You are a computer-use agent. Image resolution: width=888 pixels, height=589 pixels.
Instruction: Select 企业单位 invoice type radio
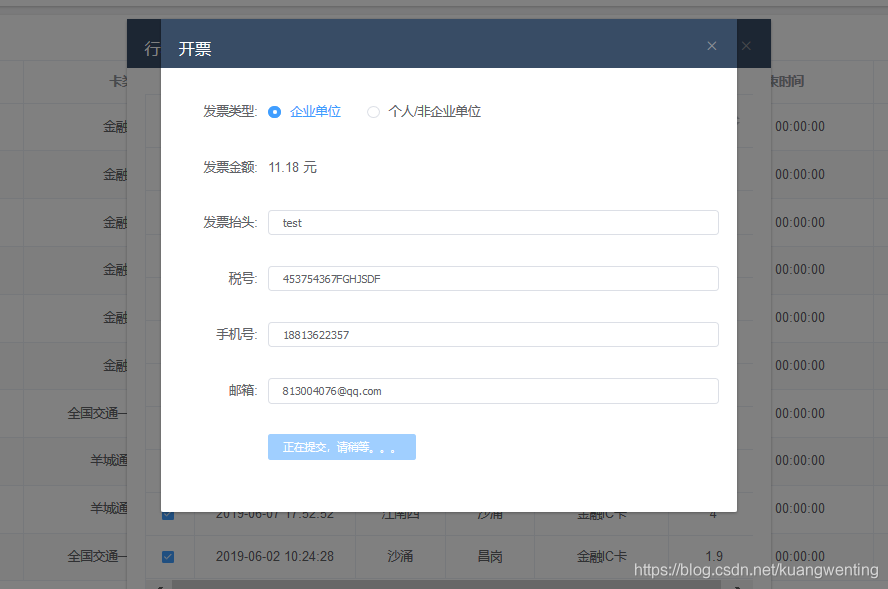[275, 112]
